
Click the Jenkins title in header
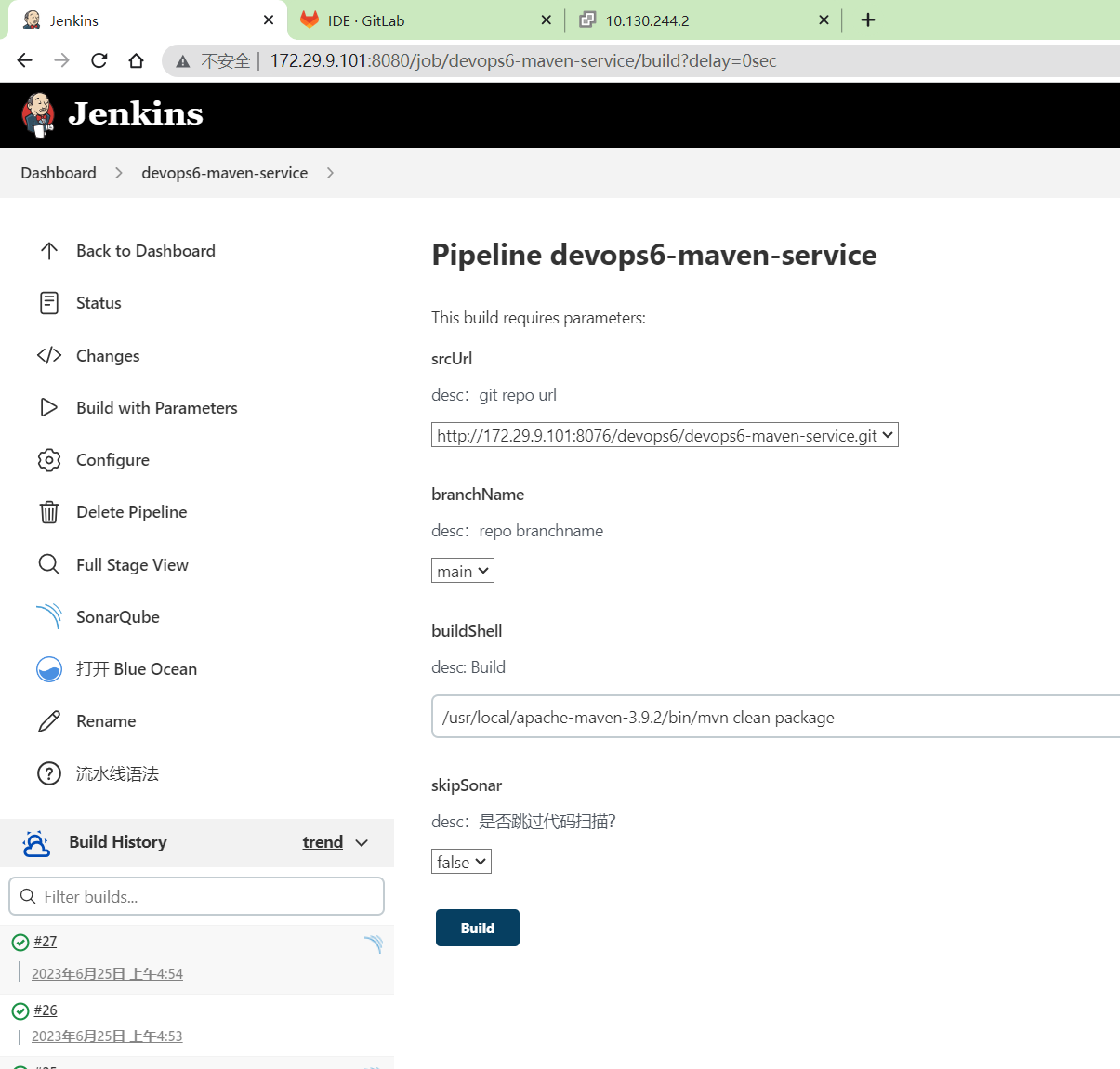136,113
